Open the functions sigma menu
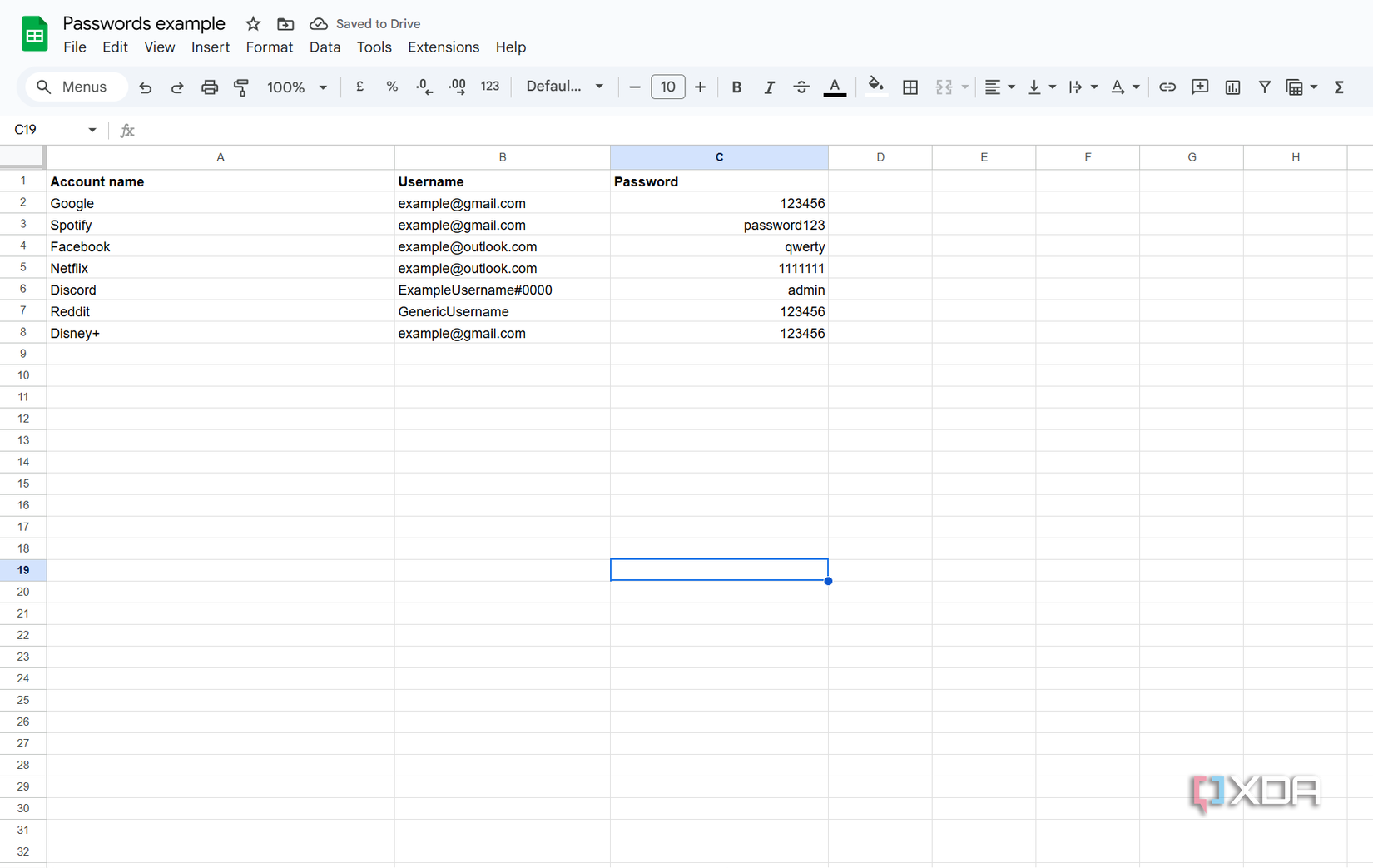The height and width of the screenshot is (868, 1373). click(1339, 87)
